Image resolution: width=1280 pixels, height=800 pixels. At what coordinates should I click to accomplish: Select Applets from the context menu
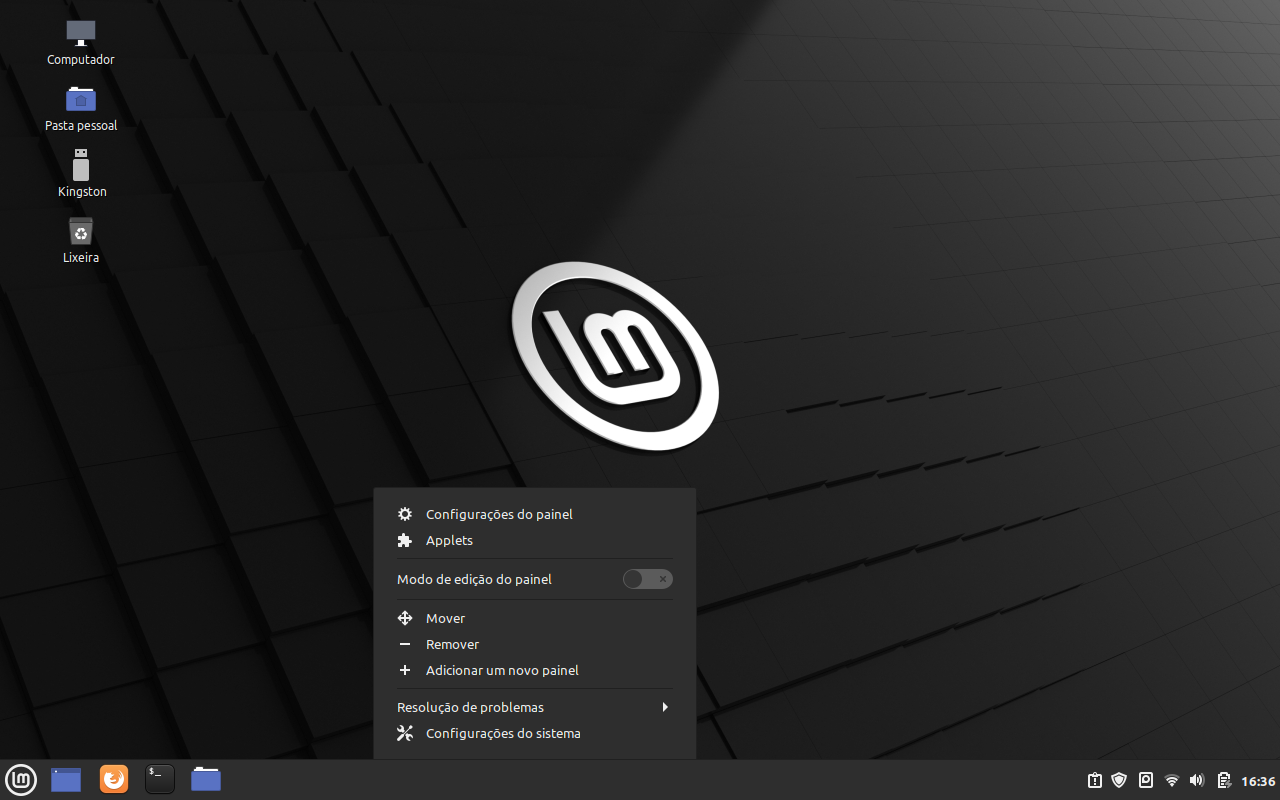534,540
